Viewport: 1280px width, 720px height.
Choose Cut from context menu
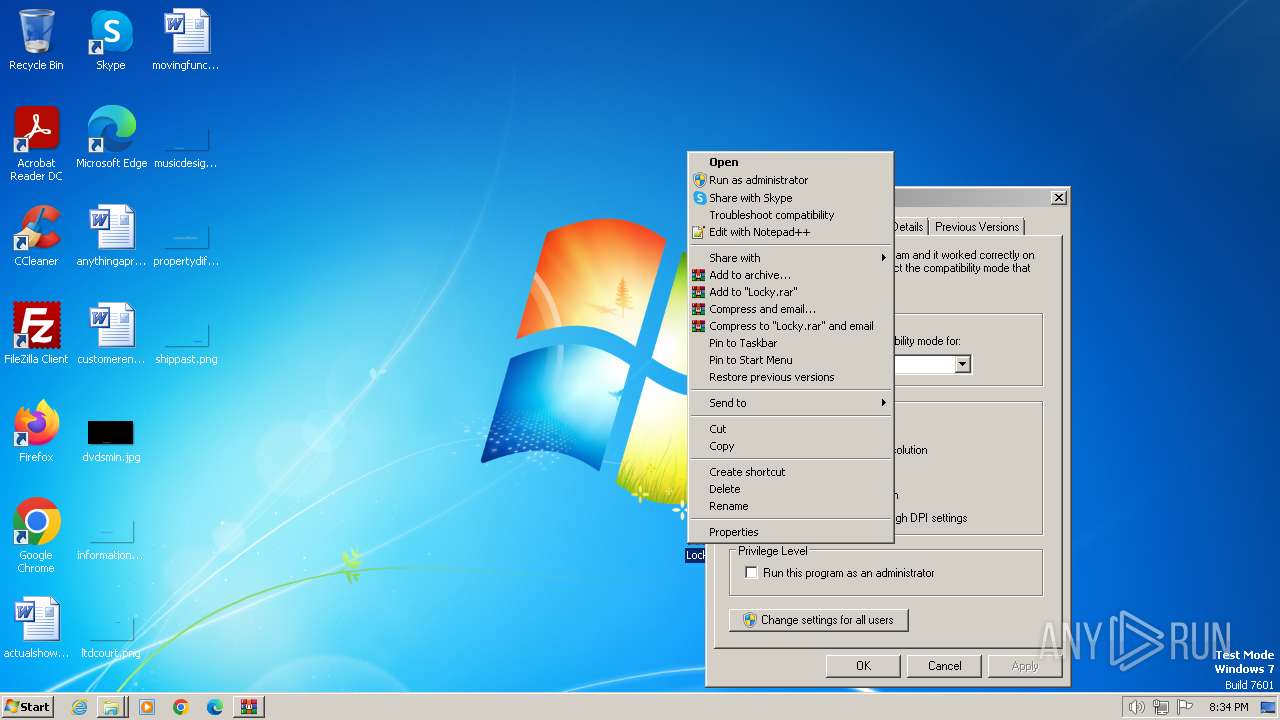click(790, 429)
